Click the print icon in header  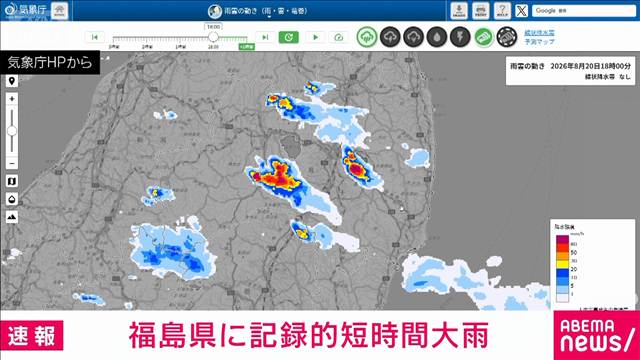[x=481, y=11]
